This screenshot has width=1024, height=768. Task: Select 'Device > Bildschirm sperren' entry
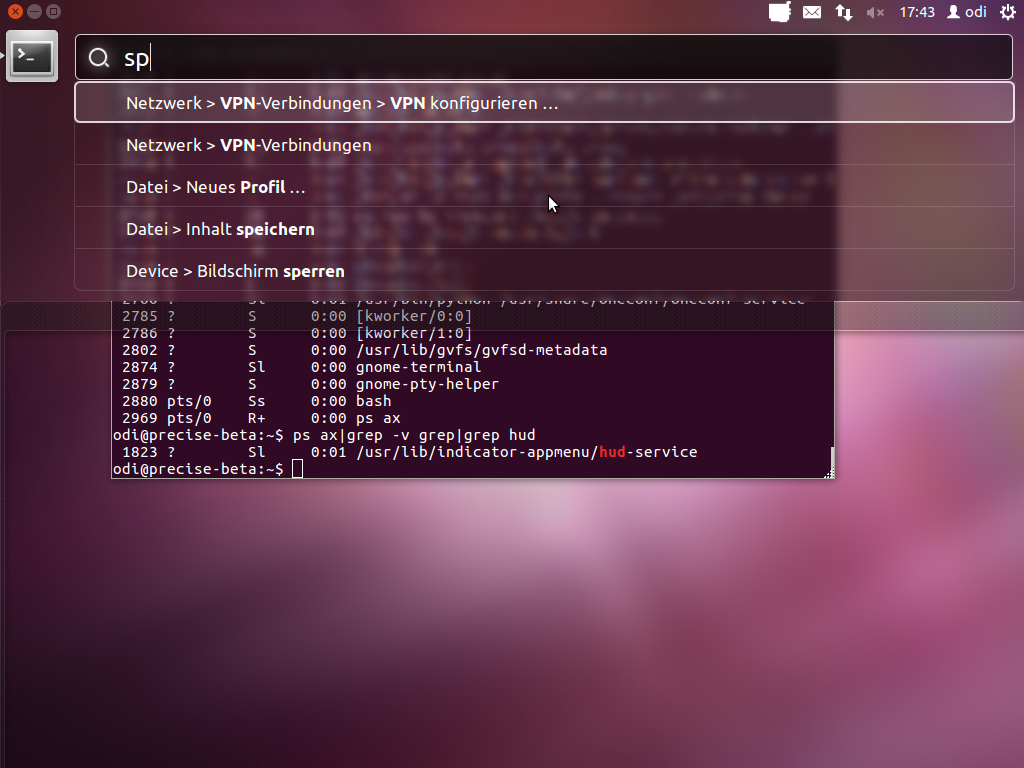coord(544,270)
